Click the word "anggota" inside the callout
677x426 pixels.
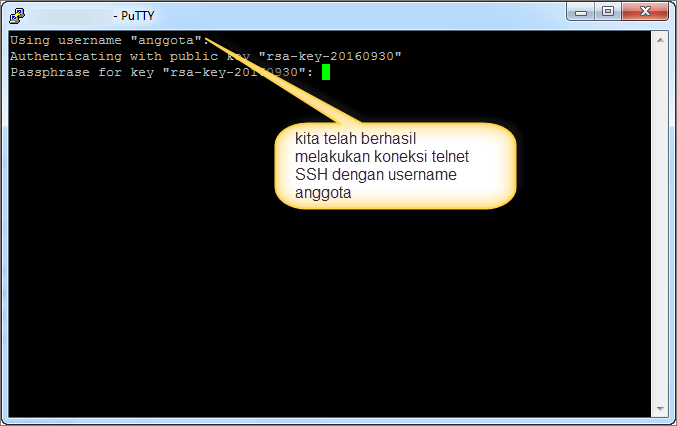(x=320, y=193)
